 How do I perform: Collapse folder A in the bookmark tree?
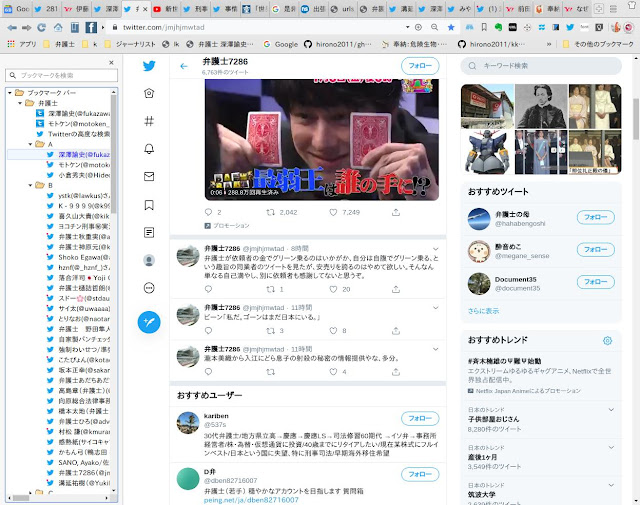pos(30,144)
